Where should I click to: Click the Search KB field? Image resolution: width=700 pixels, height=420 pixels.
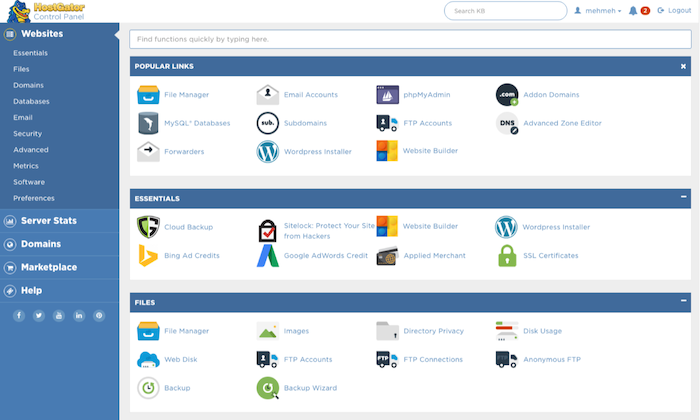[x=505, y=11]
